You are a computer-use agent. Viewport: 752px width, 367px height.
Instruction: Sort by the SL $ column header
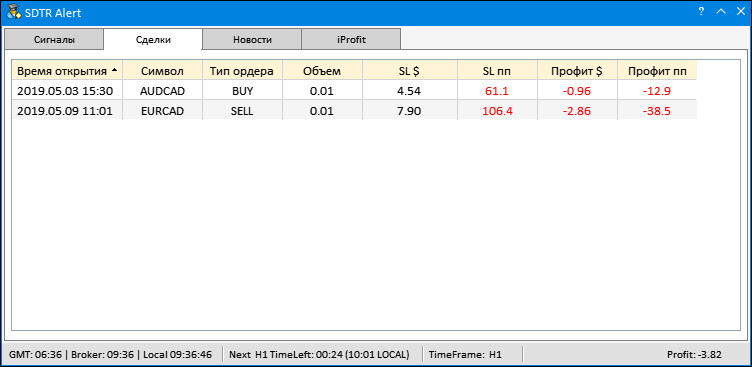[410, 71]
